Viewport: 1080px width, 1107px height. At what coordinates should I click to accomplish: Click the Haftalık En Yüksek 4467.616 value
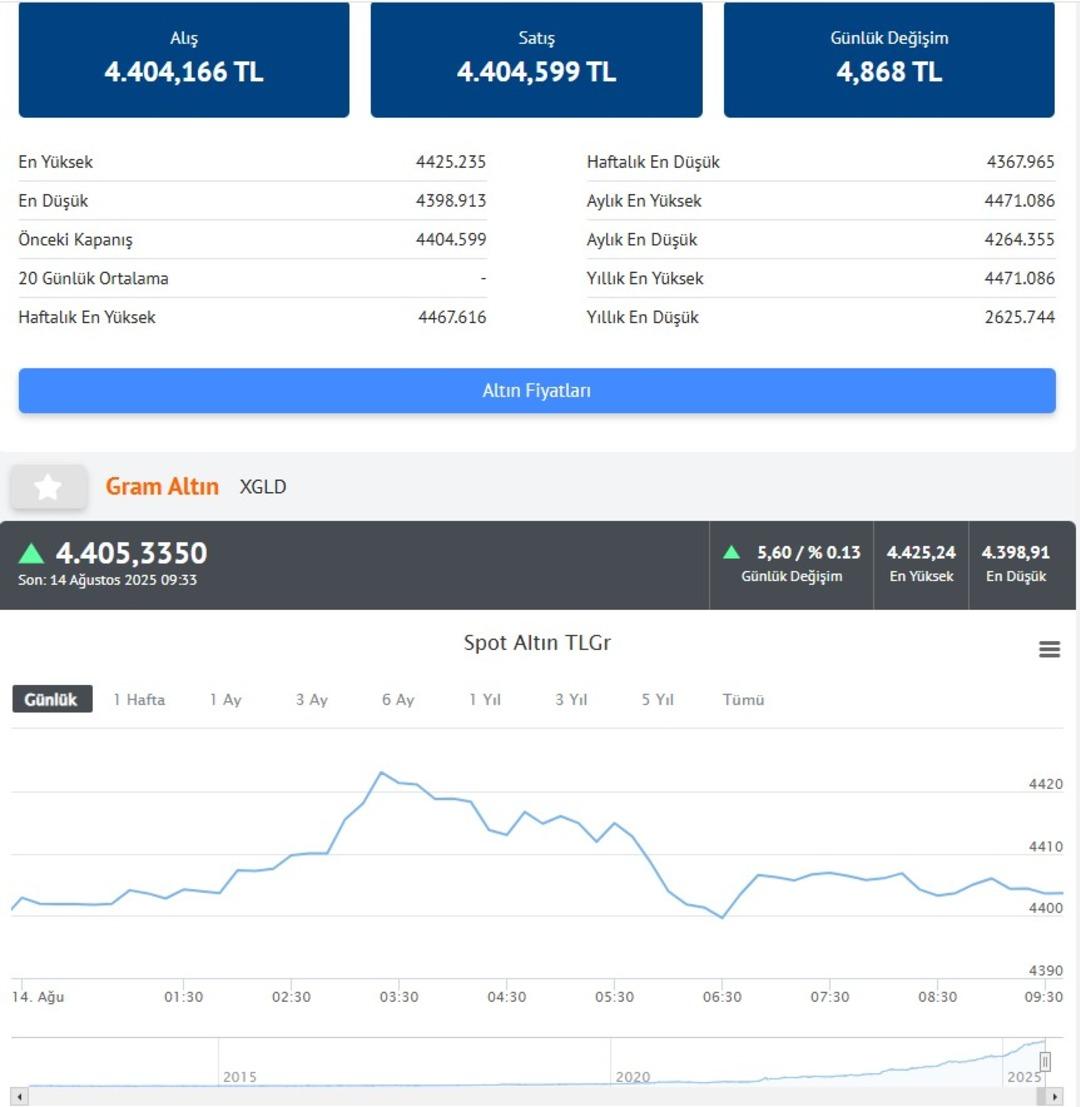coord(452,317)
